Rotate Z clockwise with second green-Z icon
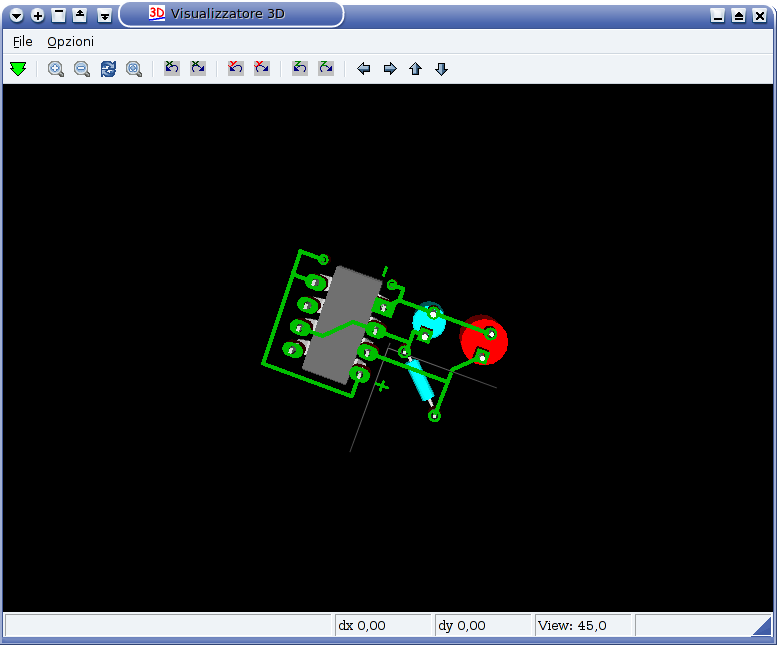The height and width of the screenshot is (645, 777). [326, 68]
